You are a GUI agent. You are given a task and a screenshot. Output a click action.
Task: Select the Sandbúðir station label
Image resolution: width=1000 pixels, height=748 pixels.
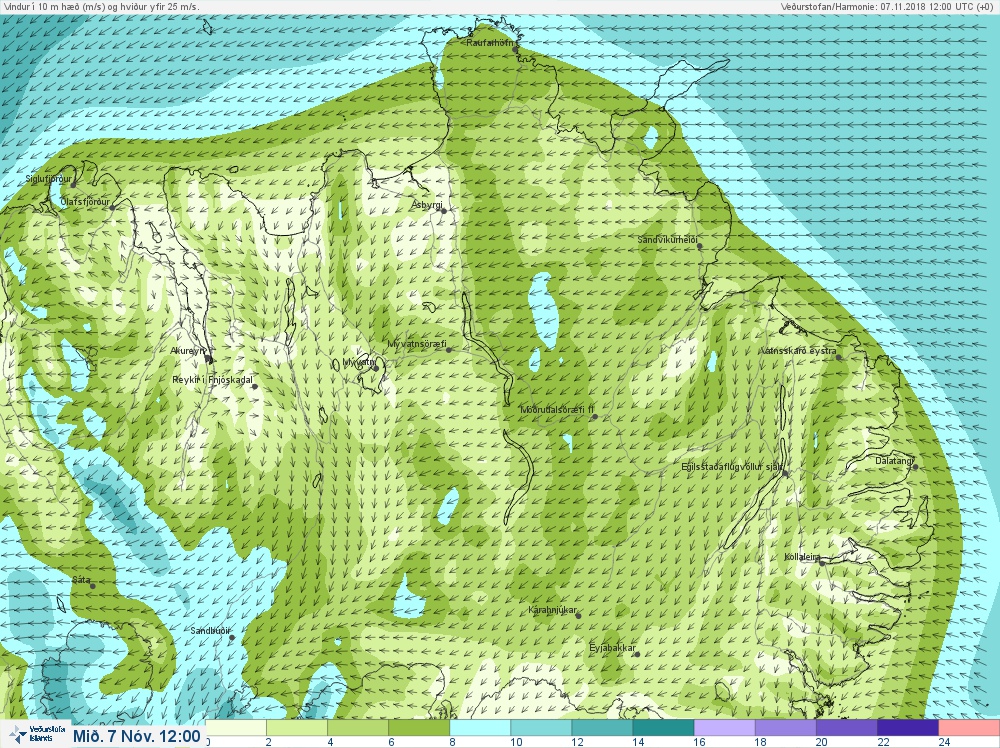[x=210, y=631]
